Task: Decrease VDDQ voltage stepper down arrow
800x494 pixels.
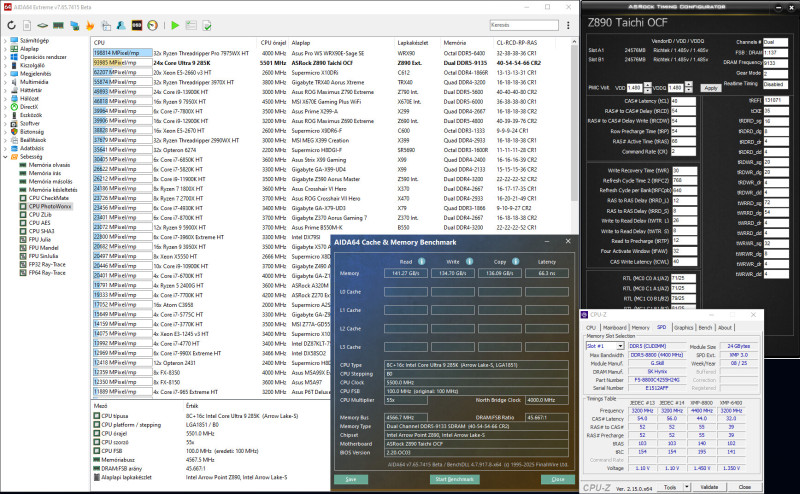Action: point(689,90)
